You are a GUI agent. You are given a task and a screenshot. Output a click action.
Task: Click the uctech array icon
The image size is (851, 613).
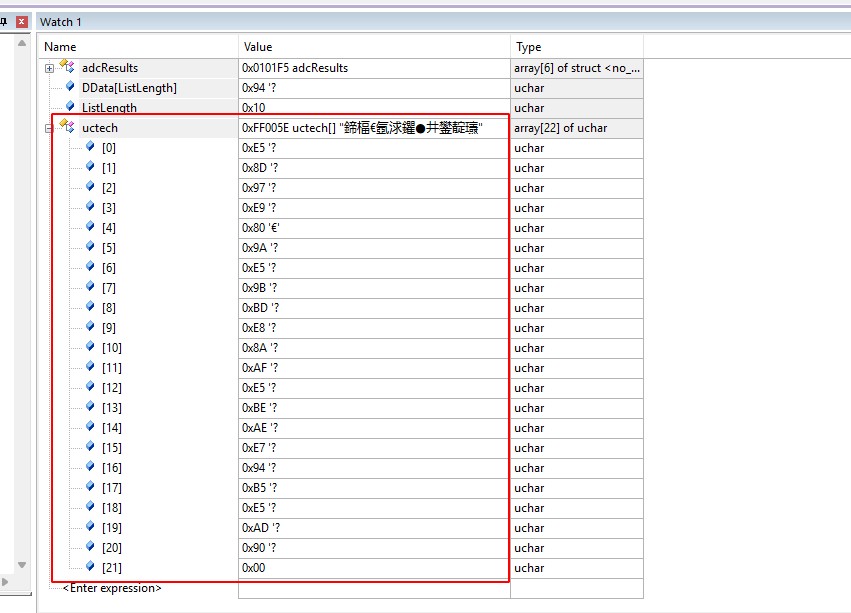point(68,128)
